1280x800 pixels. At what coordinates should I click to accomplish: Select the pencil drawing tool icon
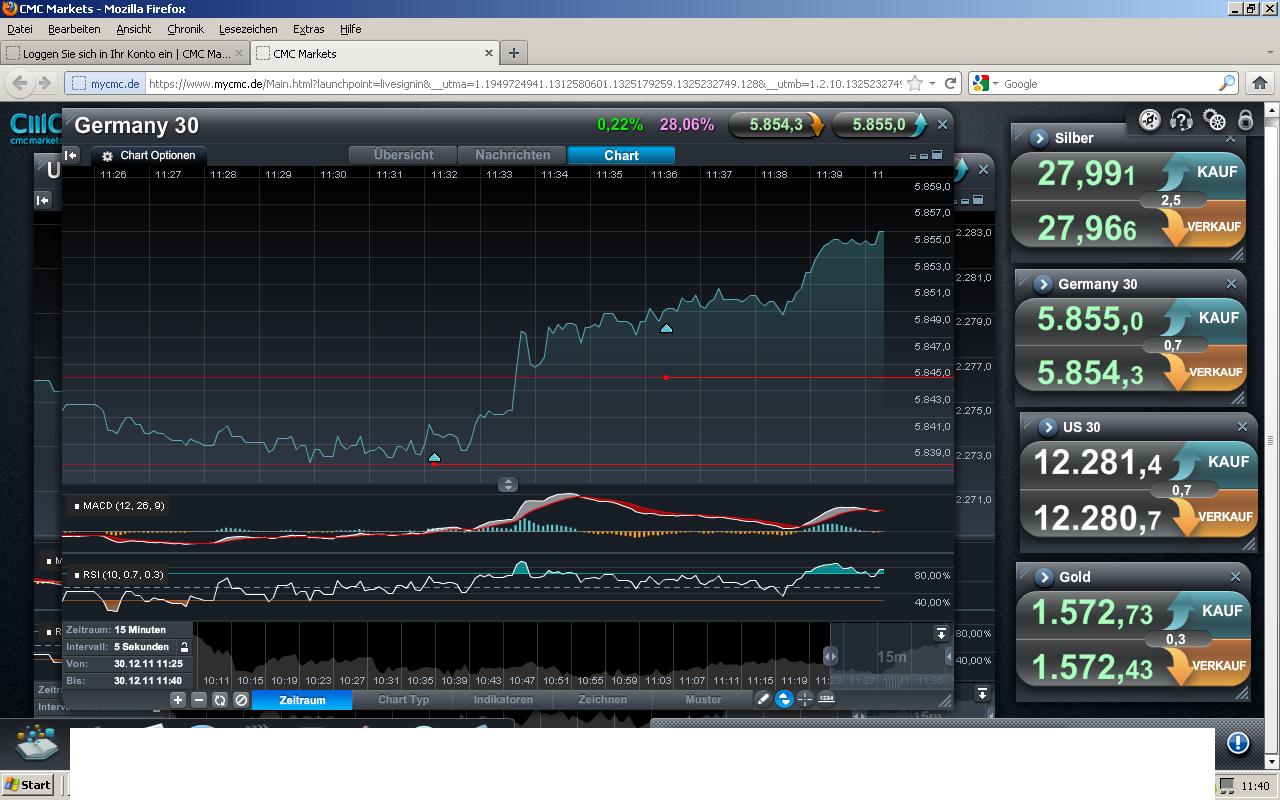point(763,699)
